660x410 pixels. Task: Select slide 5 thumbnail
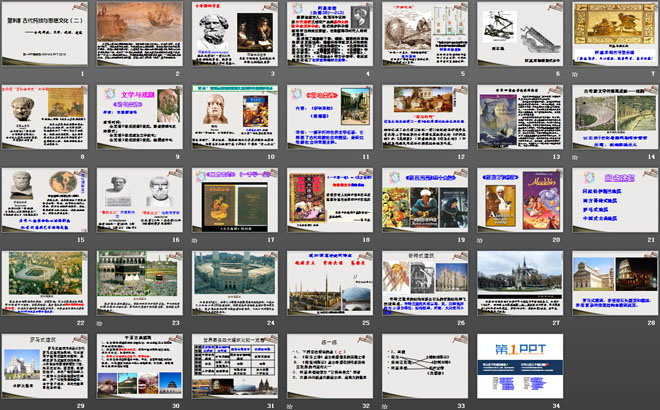coord(425,34)
